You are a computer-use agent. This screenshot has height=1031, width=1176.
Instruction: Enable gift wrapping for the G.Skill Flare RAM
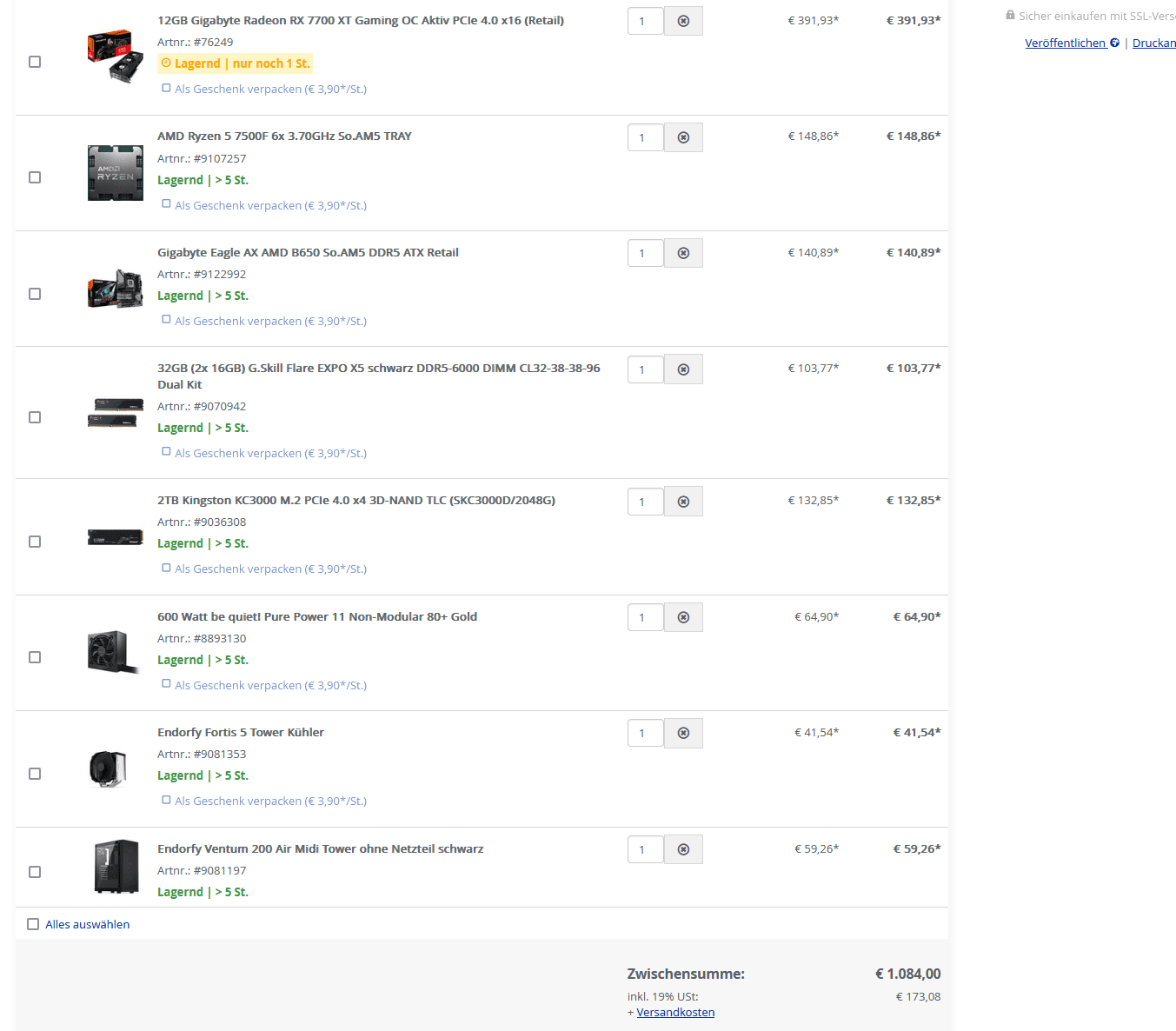point(166,452)
